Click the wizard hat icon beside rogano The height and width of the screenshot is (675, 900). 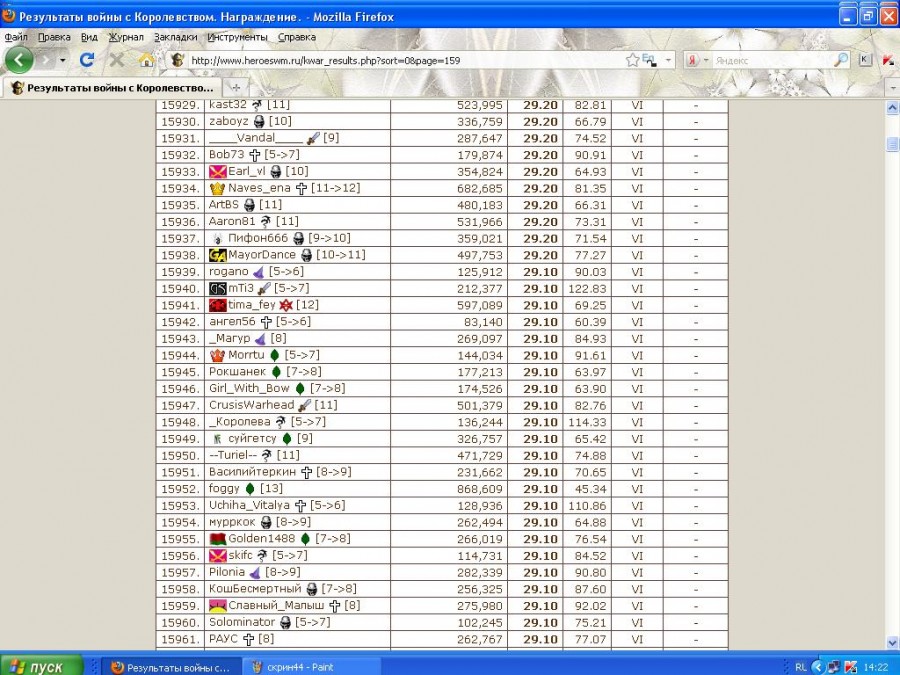tap(259, 272)
